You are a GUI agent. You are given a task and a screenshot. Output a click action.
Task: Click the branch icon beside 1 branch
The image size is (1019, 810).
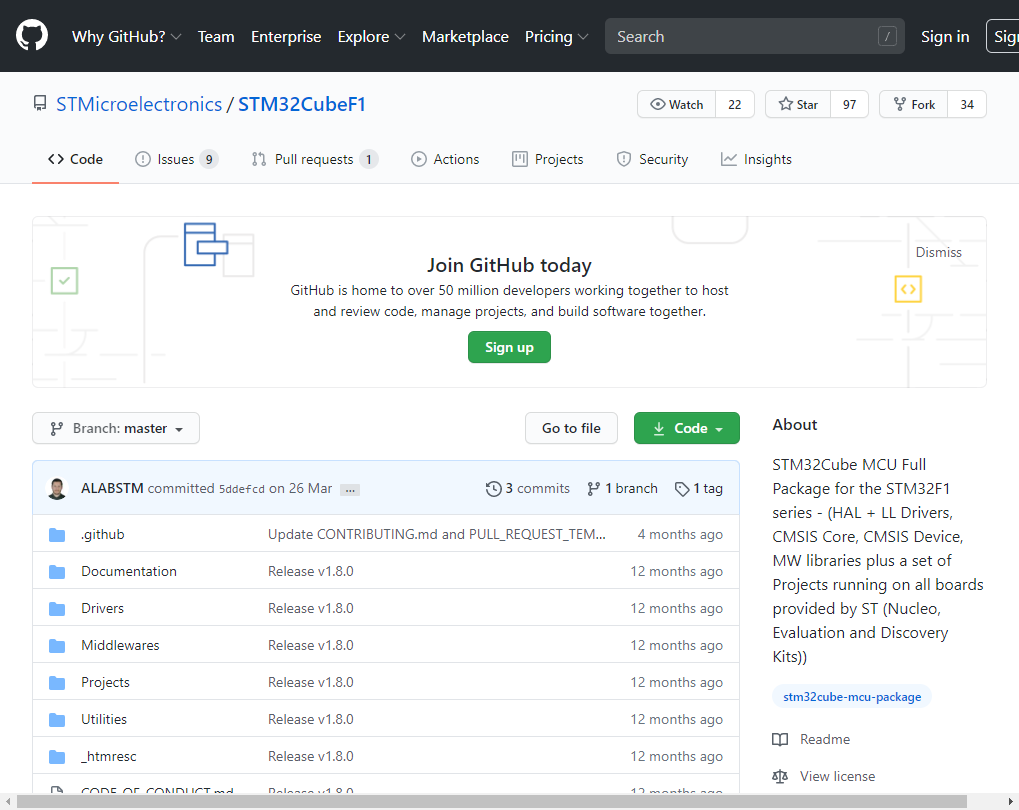pos(593,488)
